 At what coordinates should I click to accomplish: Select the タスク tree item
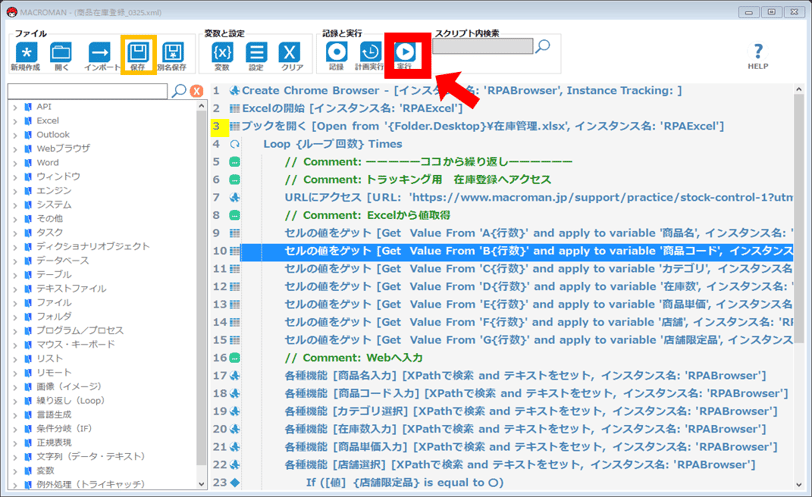[x=50, y=232]
